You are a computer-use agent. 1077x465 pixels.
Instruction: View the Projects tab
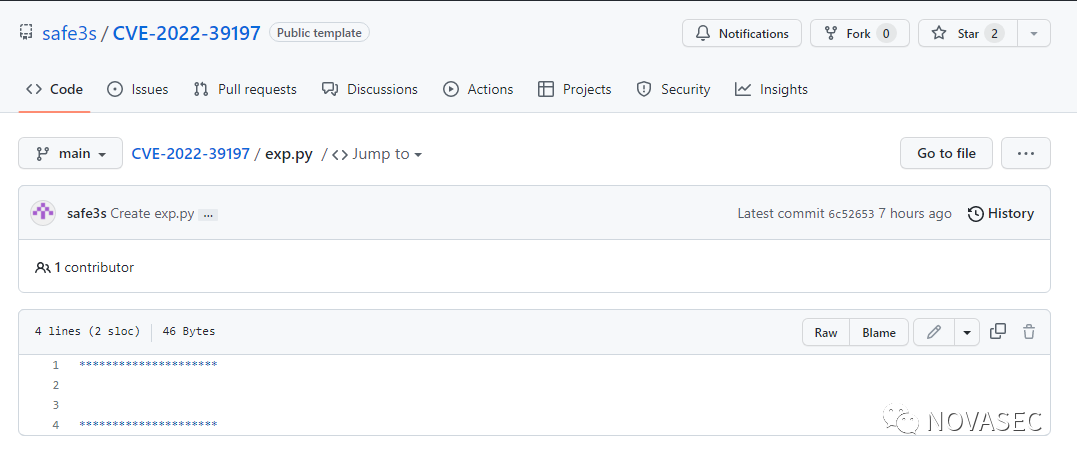(x=574, y=89)
